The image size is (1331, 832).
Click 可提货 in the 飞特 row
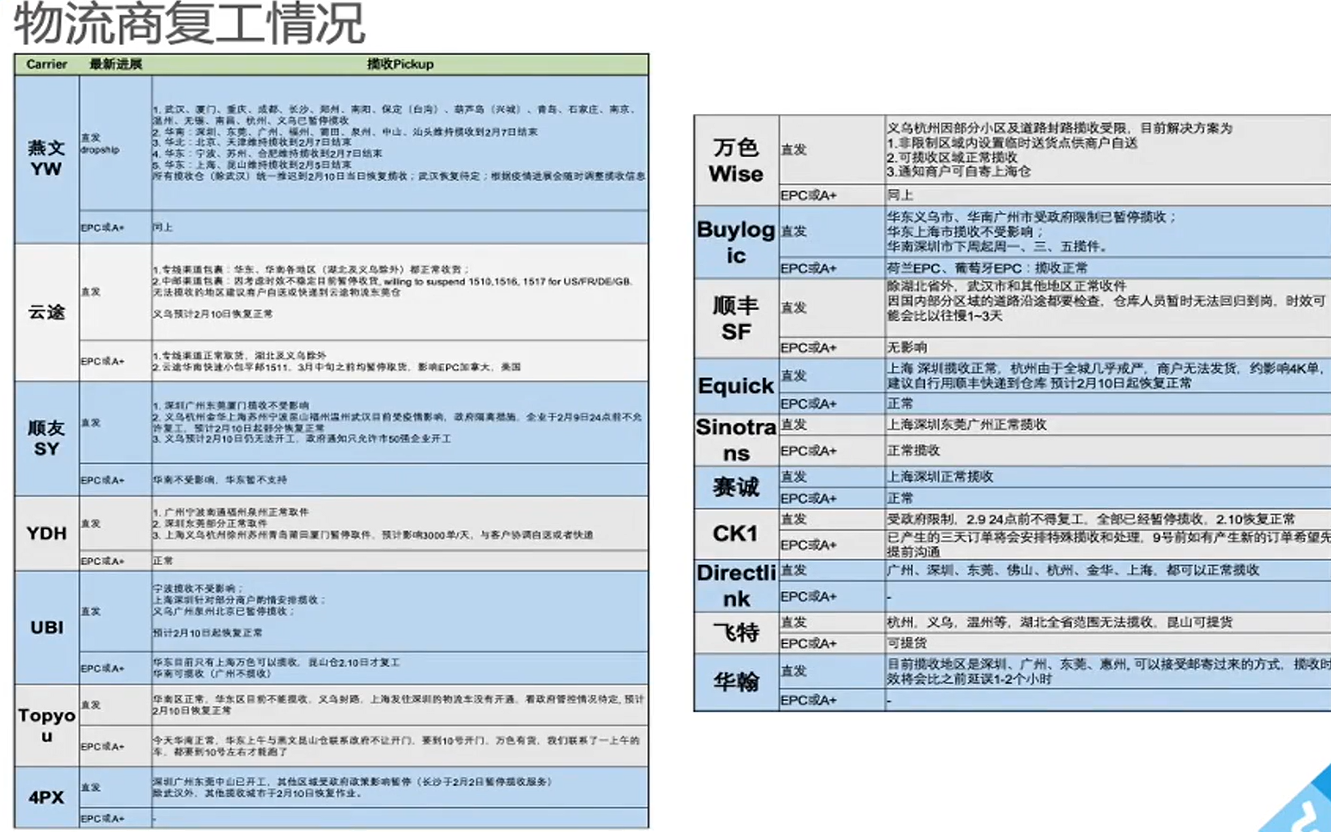(906, 643)
